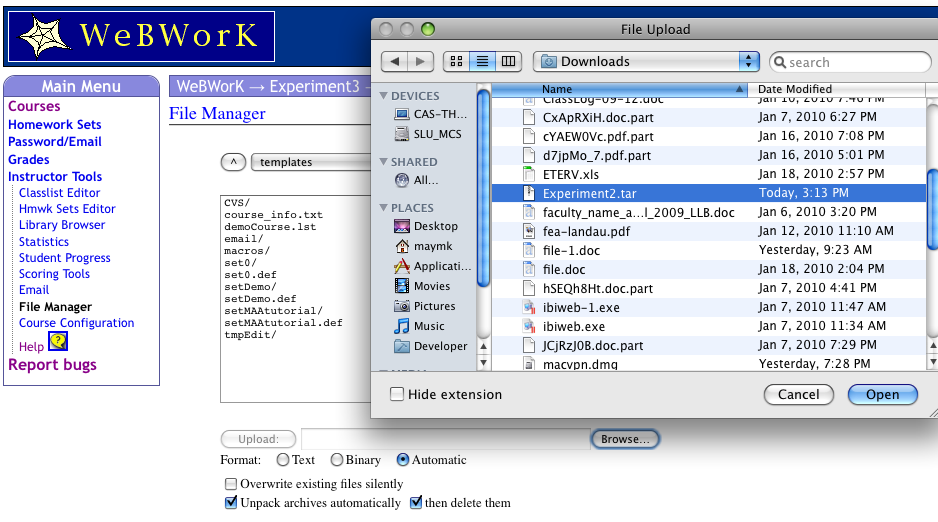Open Password/Email menu item

[54, 142]
